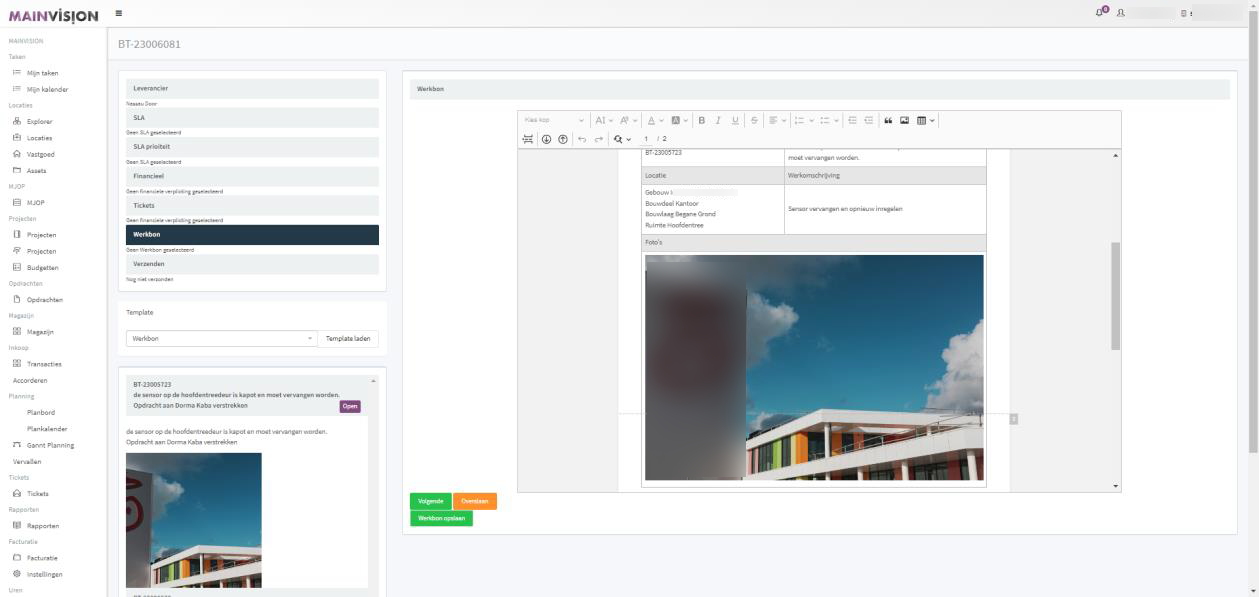Apply italic formatting in editor

(x=718, y=120)
